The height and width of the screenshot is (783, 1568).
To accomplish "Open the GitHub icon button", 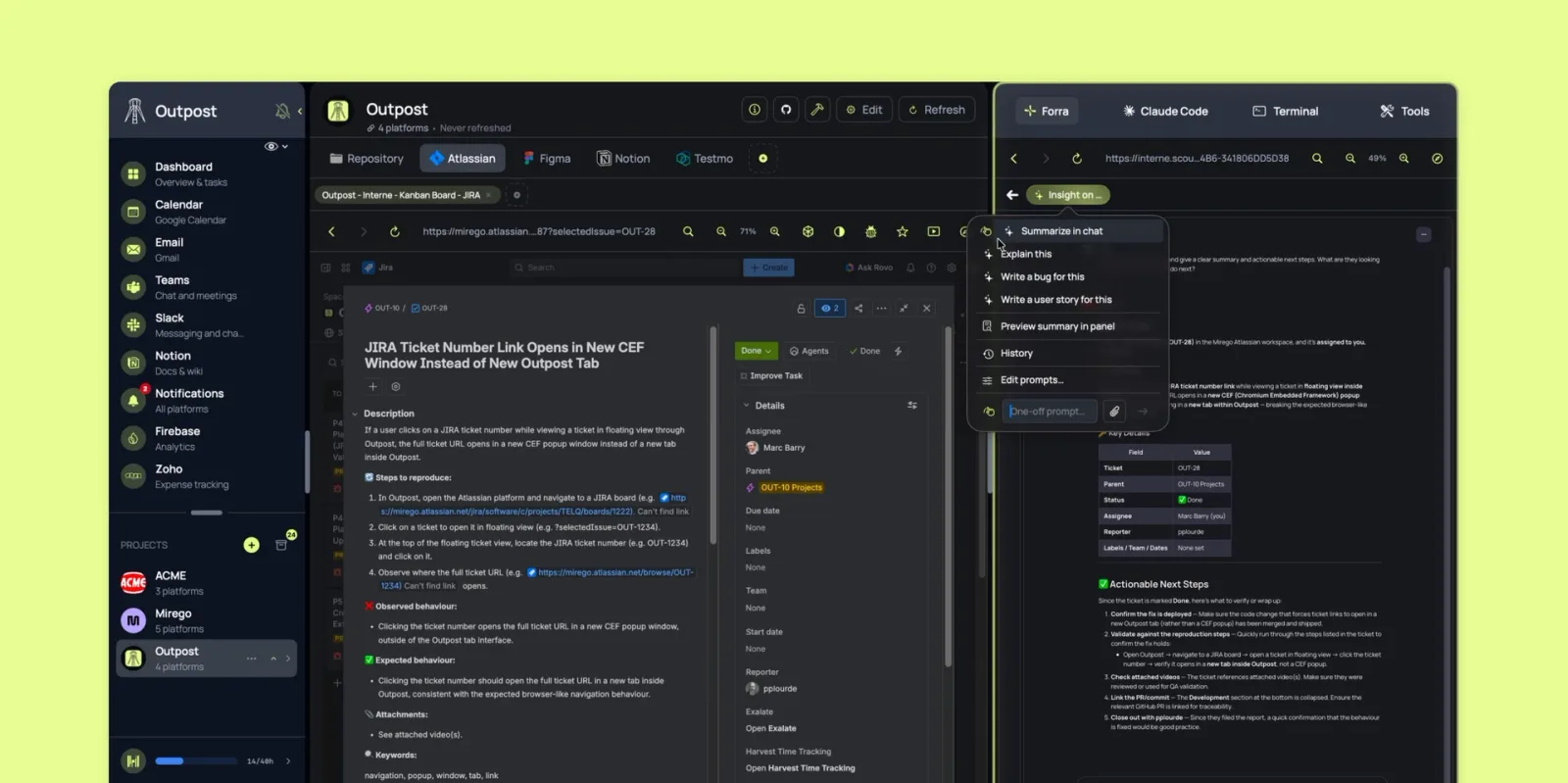I will (785, 110).
